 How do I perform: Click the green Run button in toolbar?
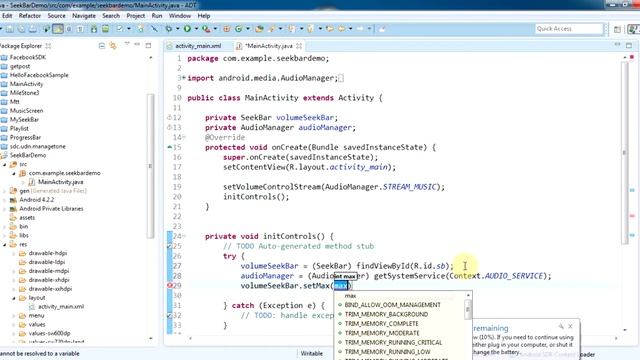tap(187, 29)
